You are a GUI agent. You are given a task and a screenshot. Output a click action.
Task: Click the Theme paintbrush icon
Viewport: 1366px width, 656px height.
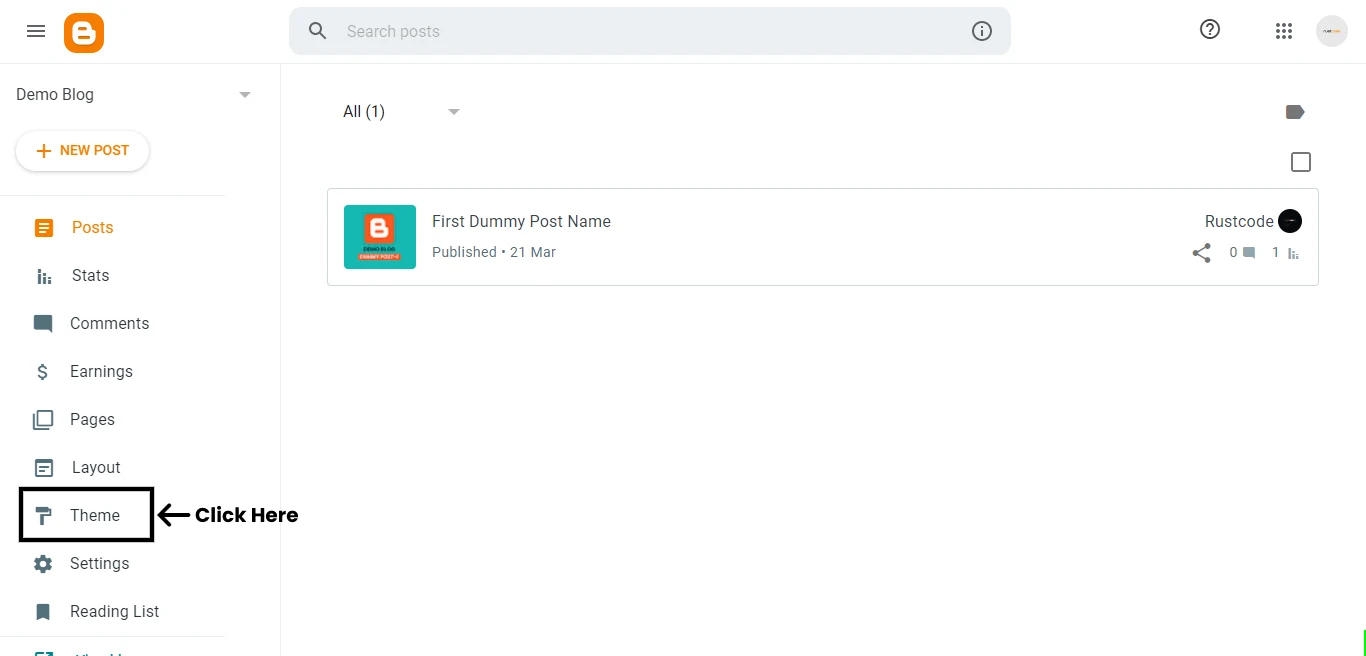tap(43, 515)
